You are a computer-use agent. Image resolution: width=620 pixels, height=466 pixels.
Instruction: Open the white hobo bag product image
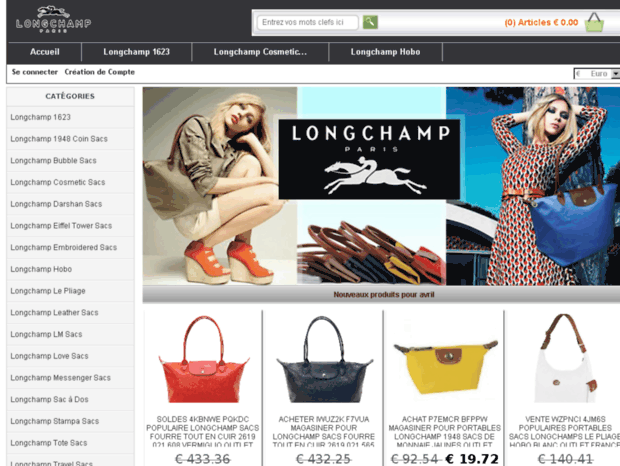(565, 358)
